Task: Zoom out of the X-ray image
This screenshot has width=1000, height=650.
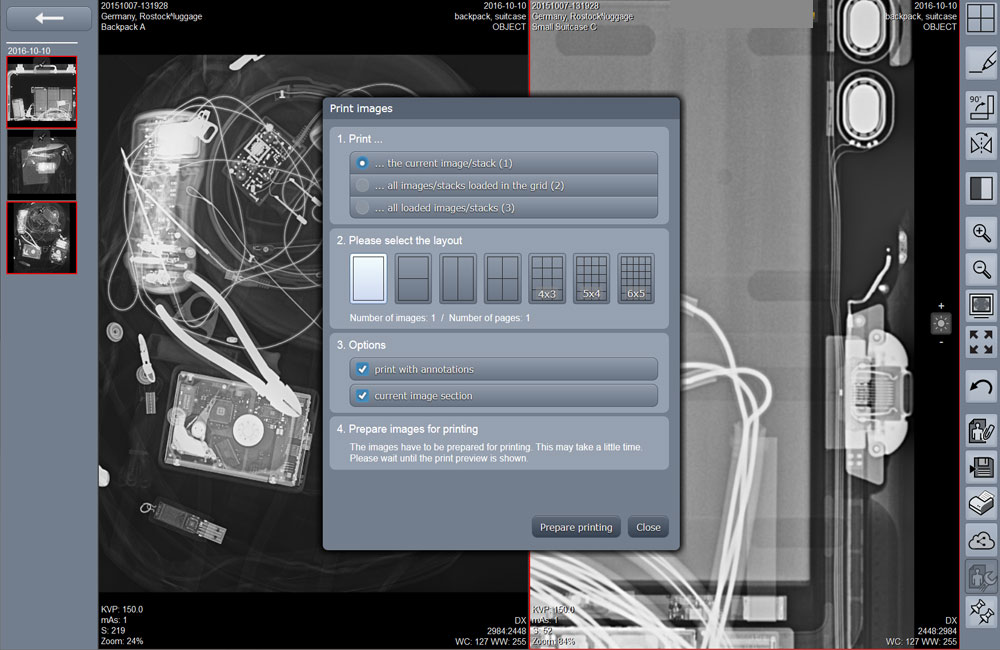Action: [980, 269]
